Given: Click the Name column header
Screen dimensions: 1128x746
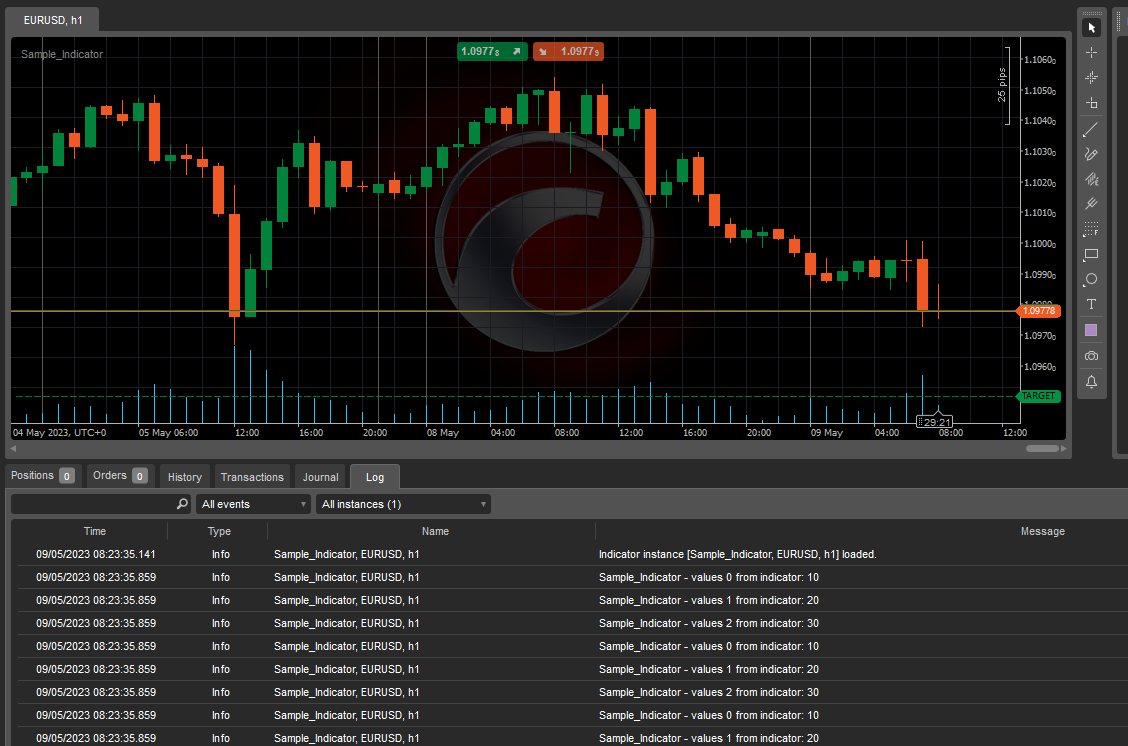Looking at the screenshot, I should (x=435, y=532).
